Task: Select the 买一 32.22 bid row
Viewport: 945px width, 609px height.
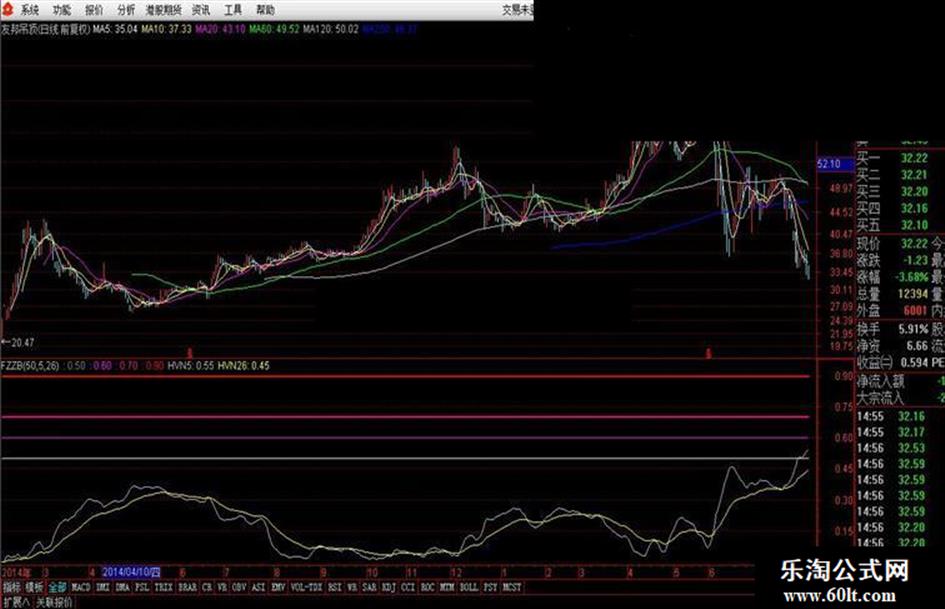Action: click(893, 158)
